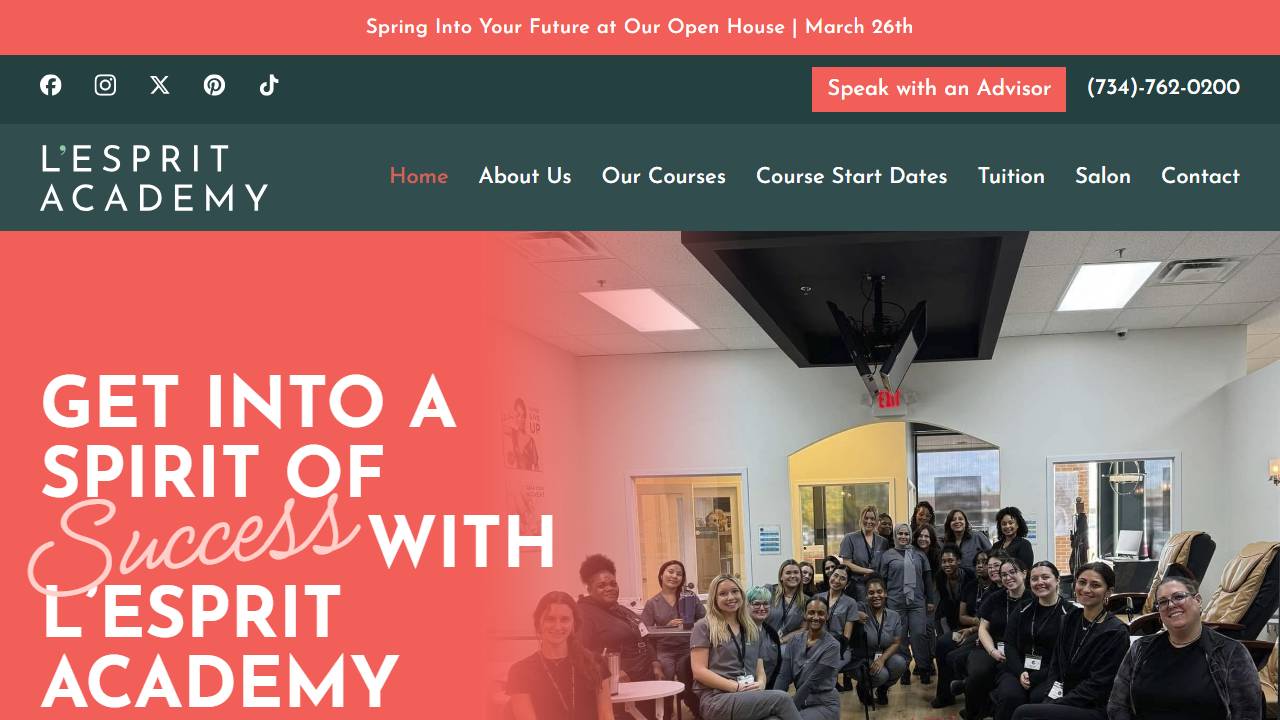Select the Home menu item

click(x=418, y=176)
